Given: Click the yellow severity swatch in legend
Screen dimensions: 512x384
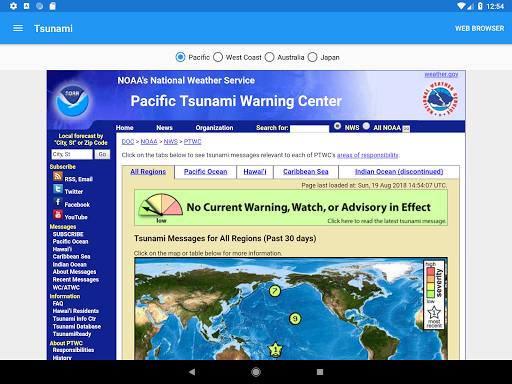Looking at the screenshot, I should point(430,286).
